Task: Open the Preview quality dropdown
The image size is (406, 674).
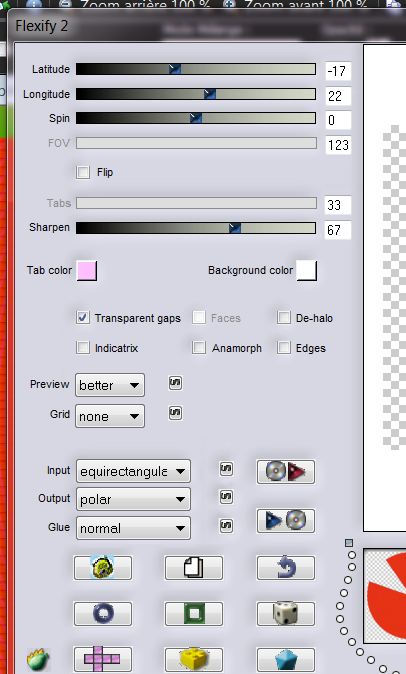Action: pyautogui.click(x=110, y=385)
